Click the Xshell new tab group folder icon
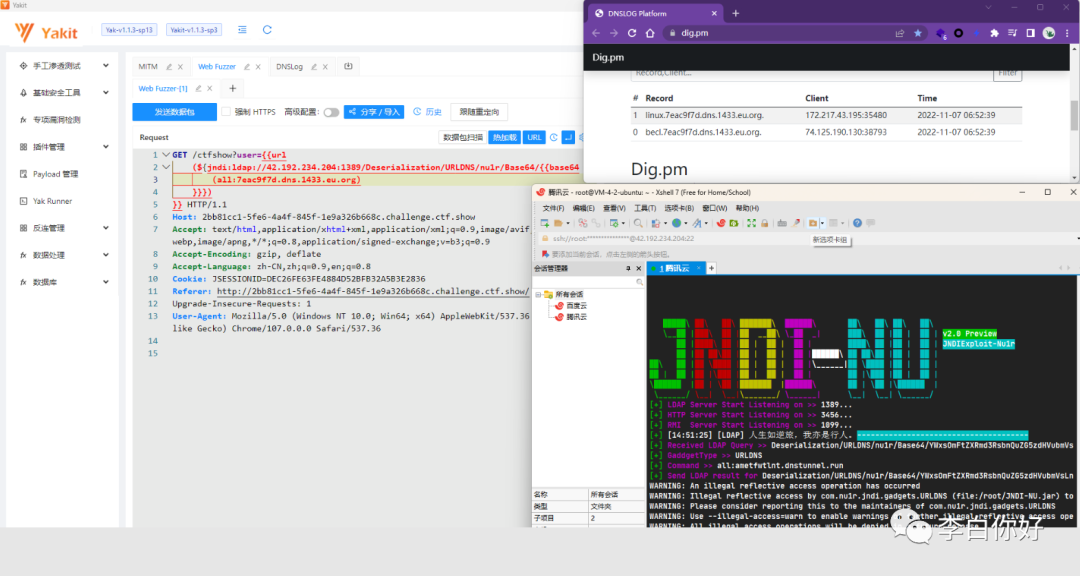This screenshot has height=576, width=1080. (x=813, y=223)
